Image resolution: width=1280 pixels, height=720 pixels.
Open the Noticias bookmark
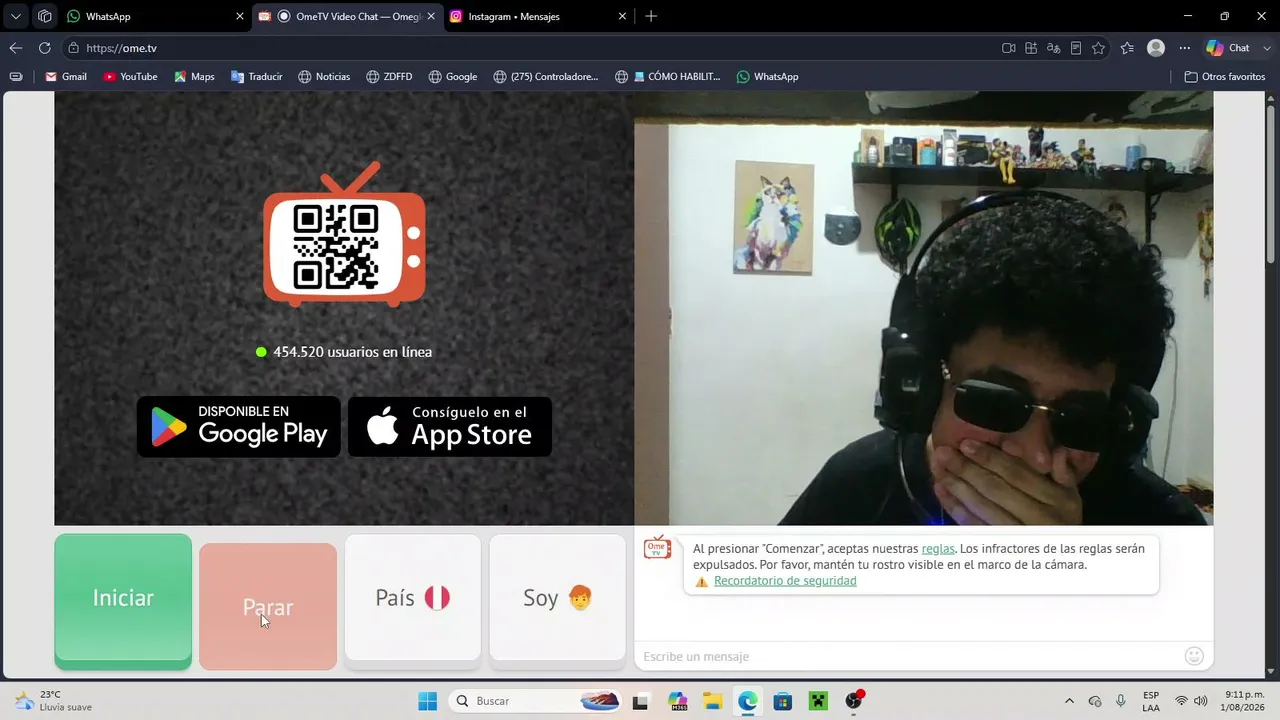point(324,76)
